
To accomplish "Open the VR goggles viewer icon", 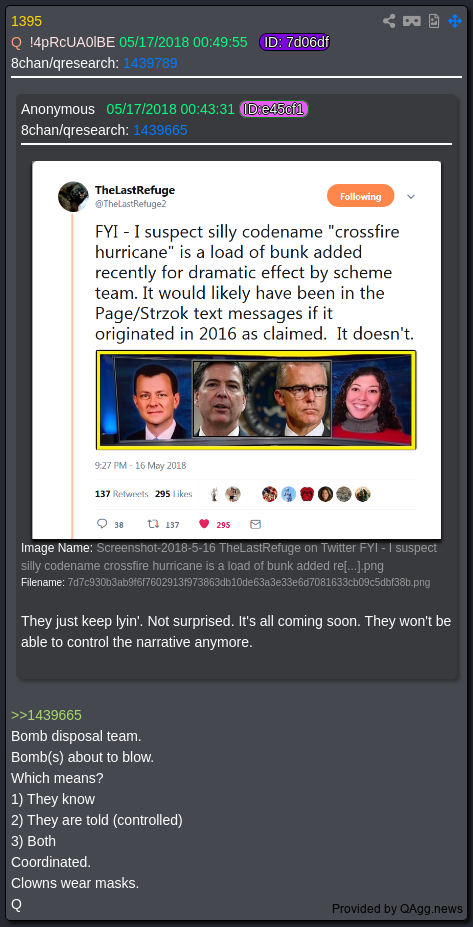I will pyautogui.click(x=412, y=21).
